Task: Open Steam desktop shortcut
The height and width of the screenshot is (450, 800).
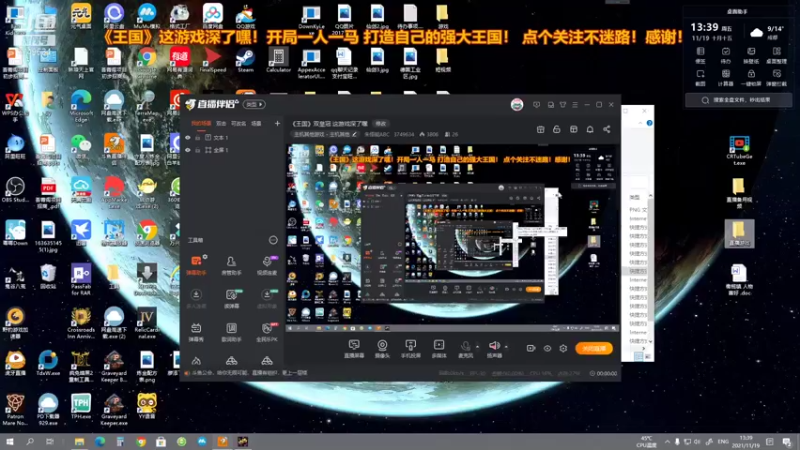Action: tap(245, 61)
